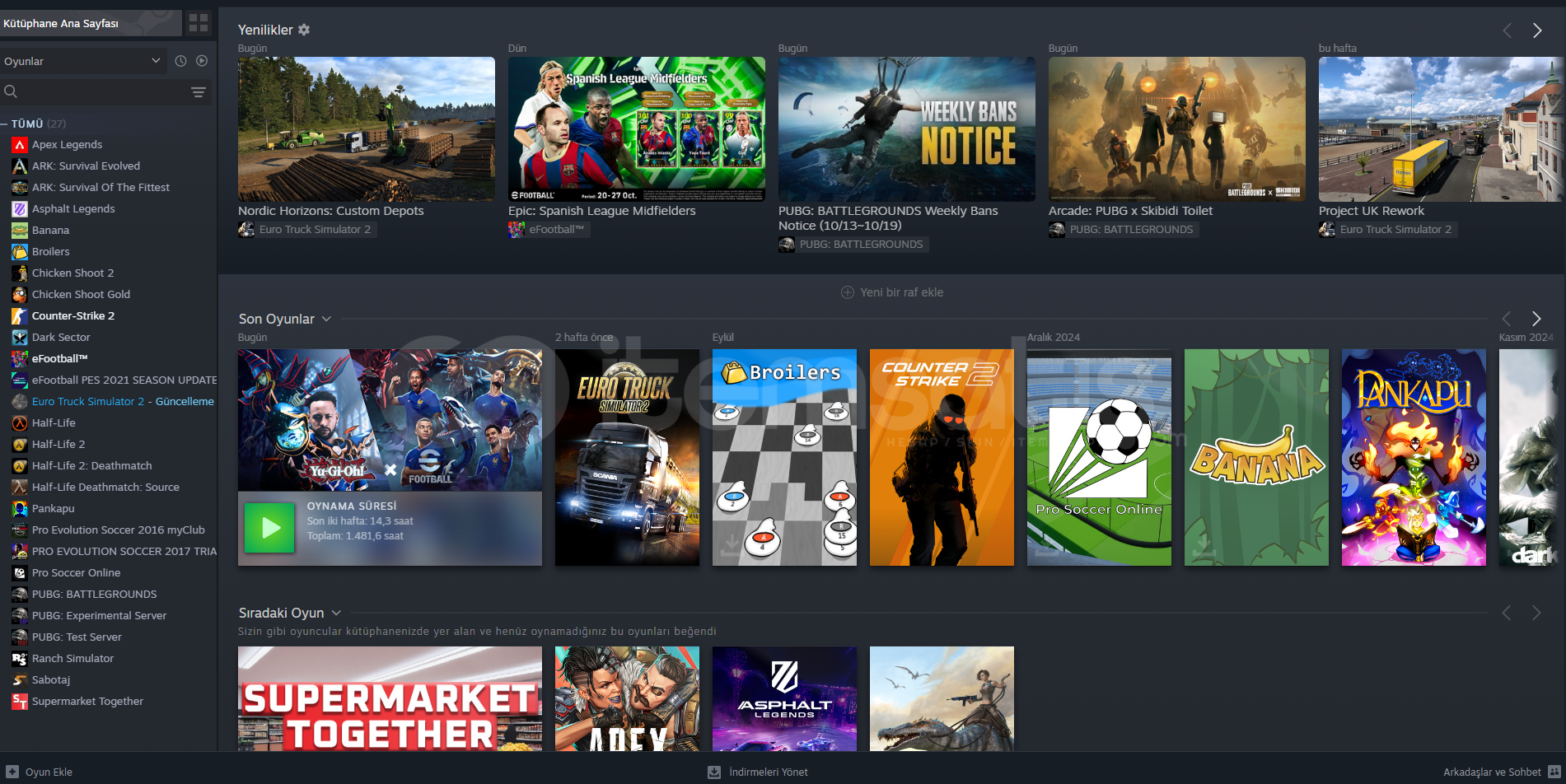Click the Counter-Strike 2 sidebar icon
The width and height of the screenshot is (1566, 784).
20,316
